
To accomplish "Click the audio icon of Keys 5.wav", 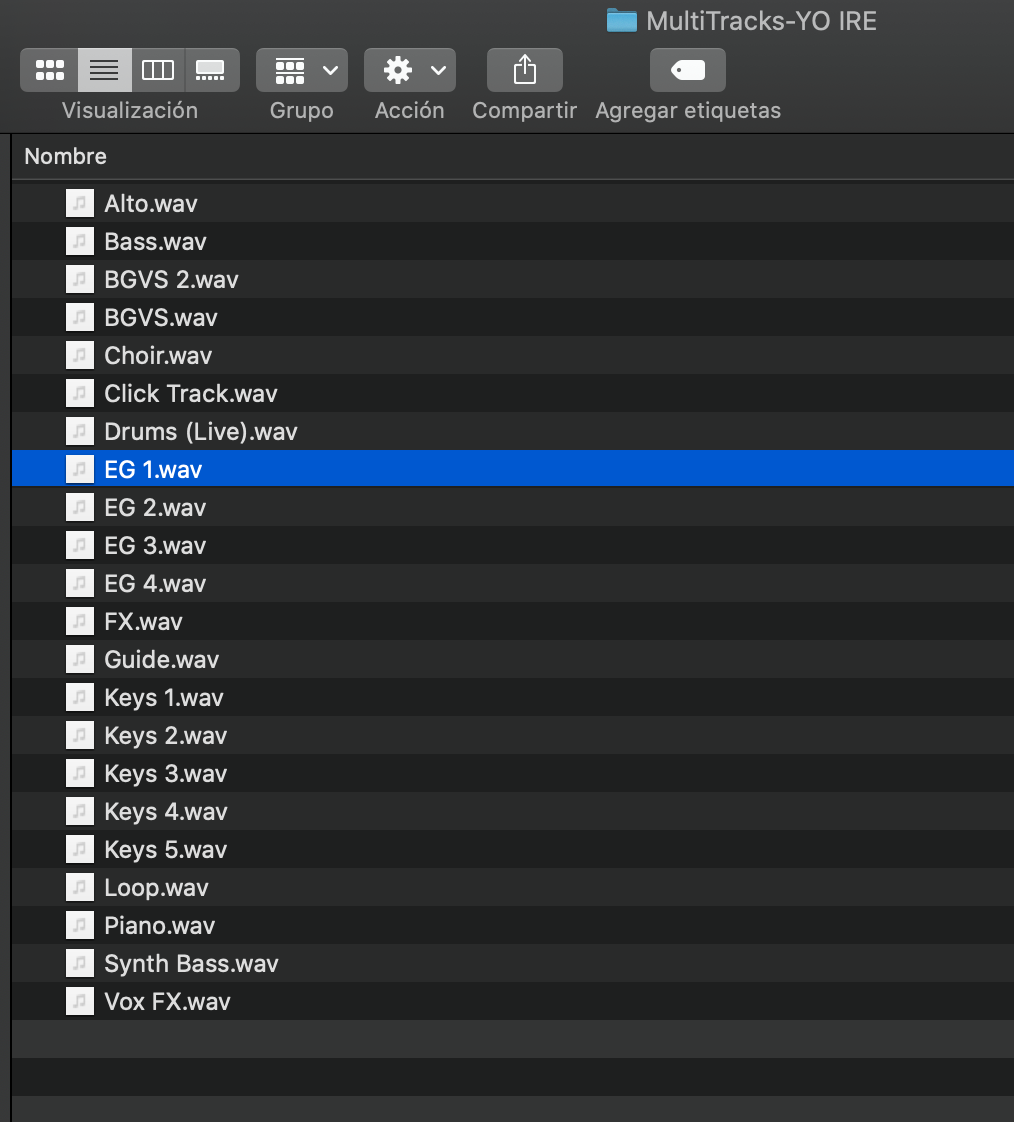I will point(80,848).
